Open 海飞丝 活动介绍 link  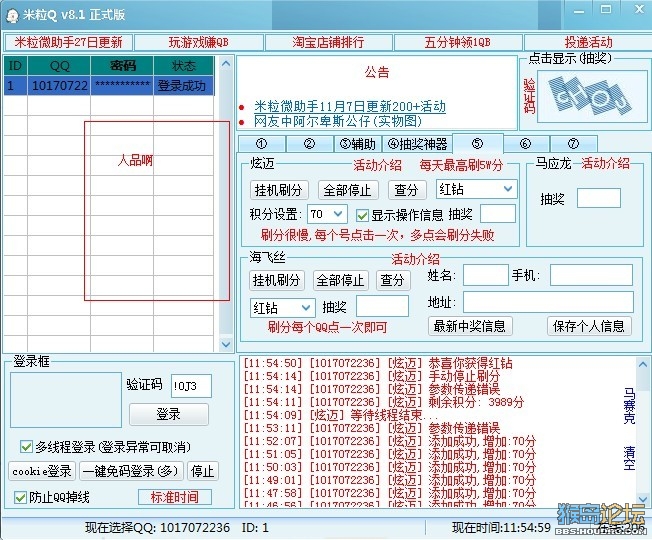[415, 259]
